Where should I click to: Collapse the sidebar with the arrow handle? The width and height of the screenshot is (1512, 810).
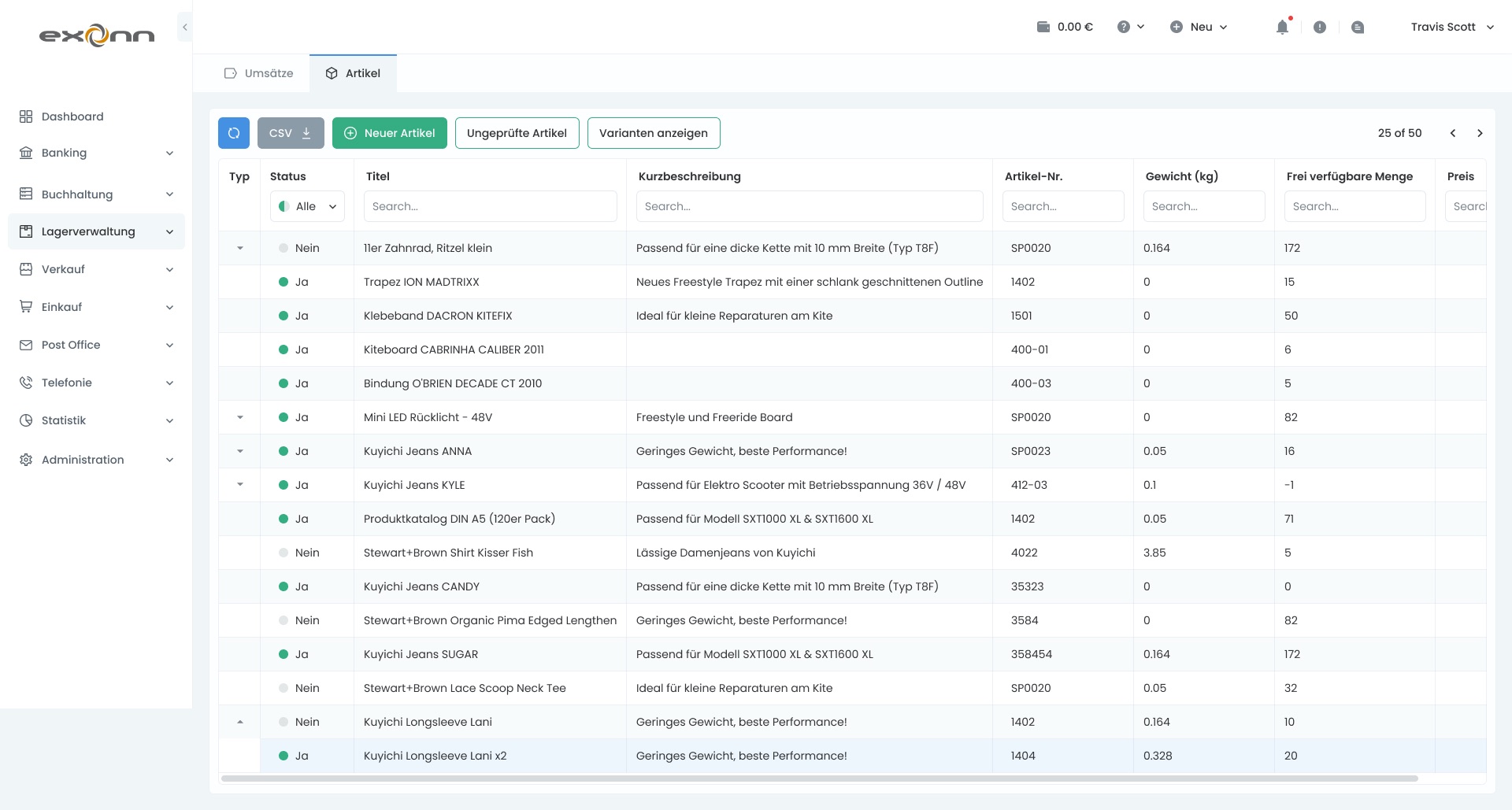(x=184, y=27)
